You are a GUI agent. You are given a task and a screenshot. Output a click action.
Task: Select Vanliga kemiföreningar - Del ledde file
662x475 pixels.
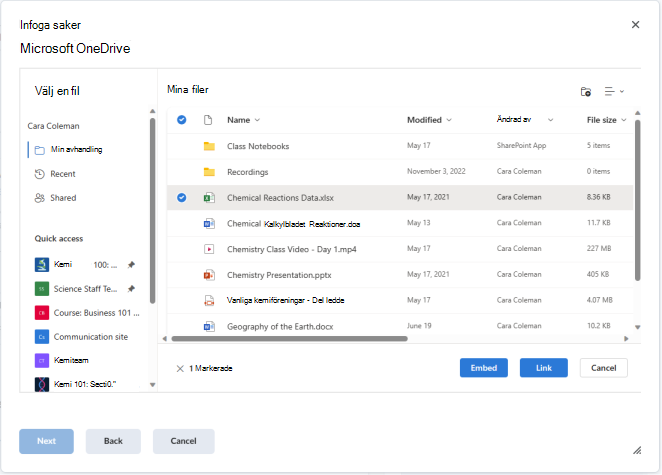[285, 300]
